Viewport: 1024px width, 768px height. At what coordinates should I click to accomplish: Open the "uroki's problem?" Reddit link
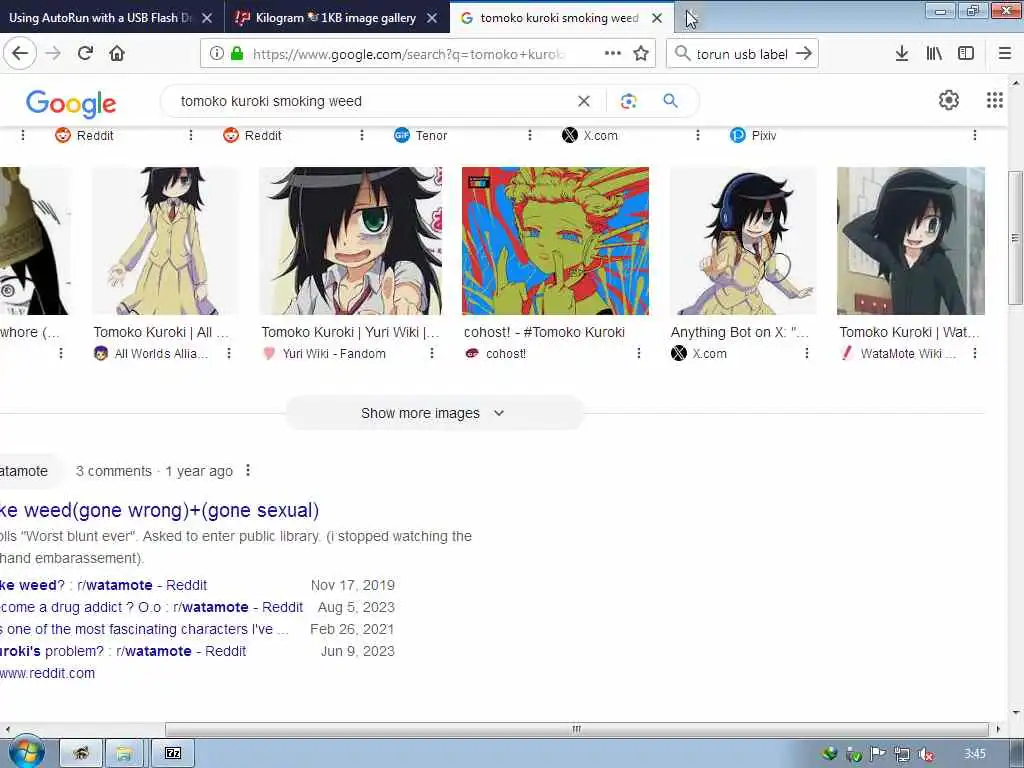pyautogui.click(x=123, y=651)
